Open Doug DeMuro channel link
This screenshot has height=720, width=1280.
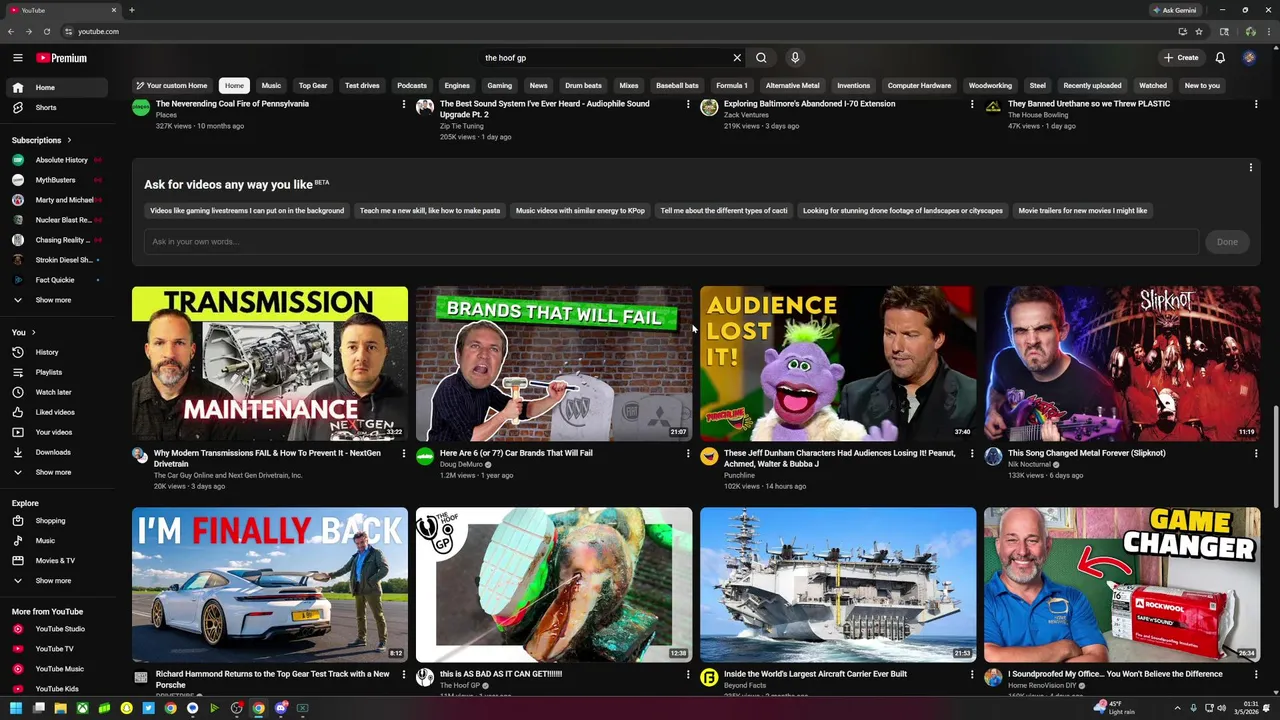click(461, 465)
